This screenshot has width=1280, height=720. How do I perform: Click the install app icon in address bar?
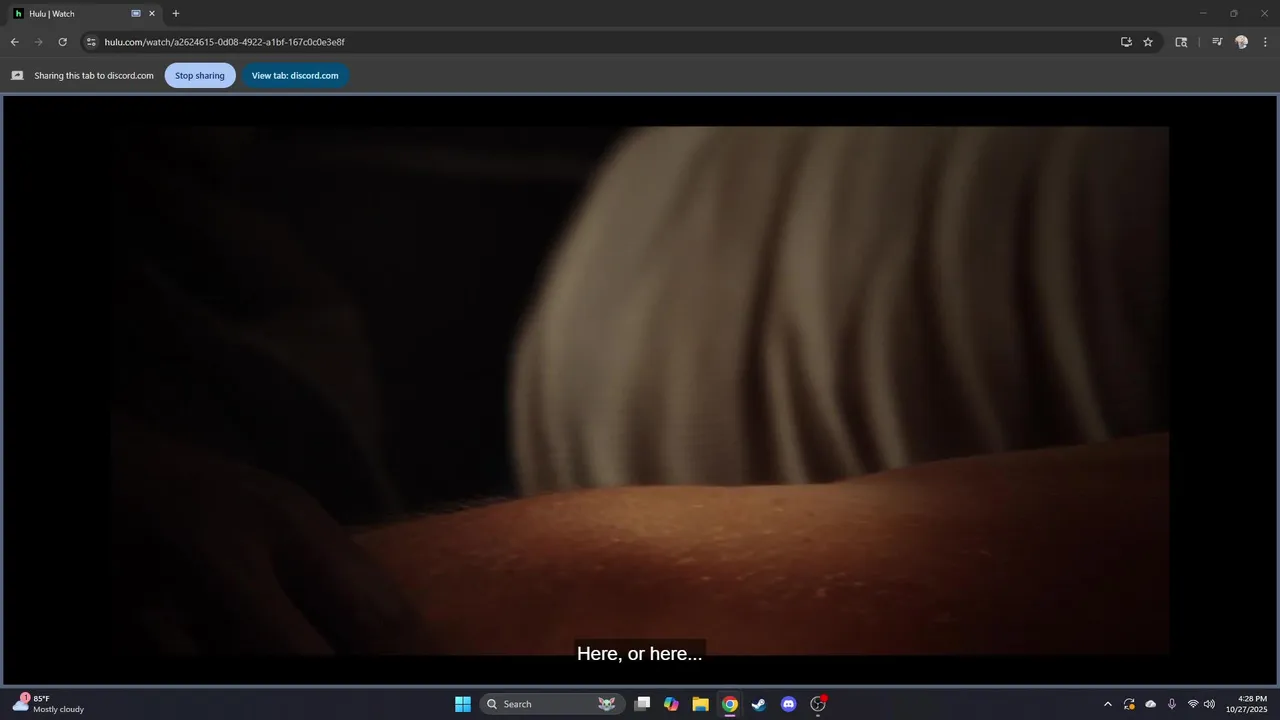coord(1126,42)
